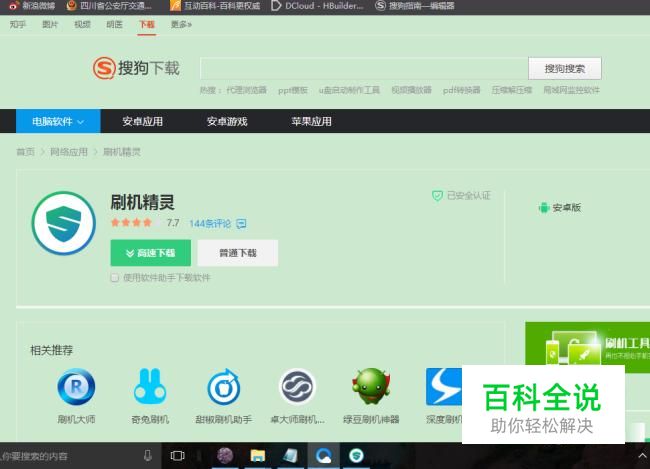Select the 图片 top nav item
This screenshot has width=650, height=469.
pyautogui.click(x=50, y=24)
